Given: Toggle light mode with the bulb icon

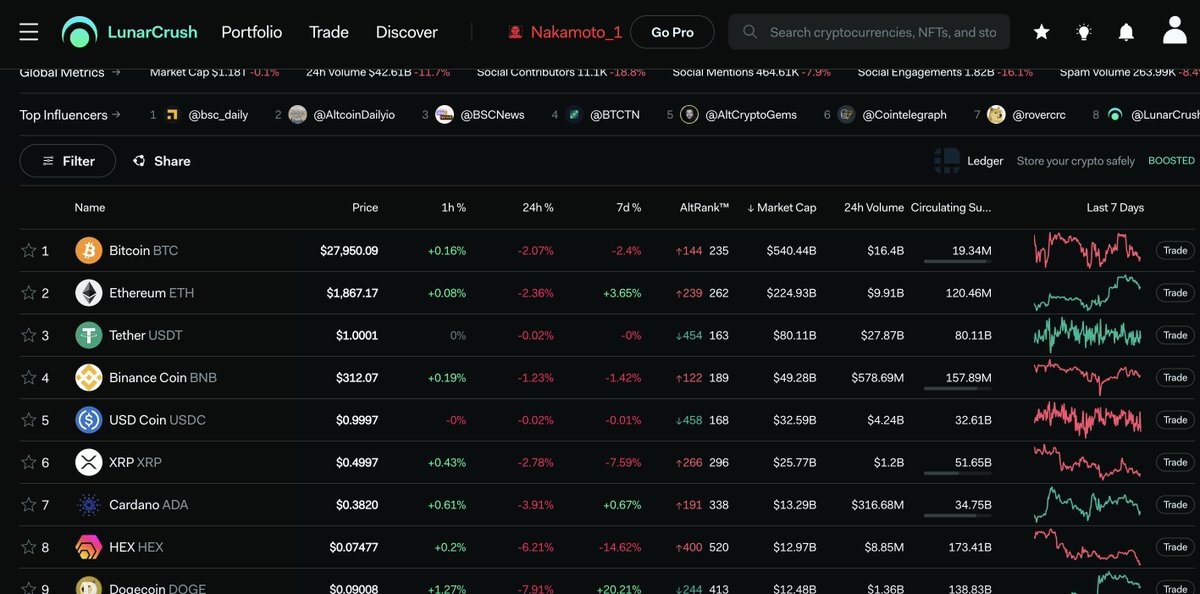Looking at the screenshot, I should click(1083, 32).
